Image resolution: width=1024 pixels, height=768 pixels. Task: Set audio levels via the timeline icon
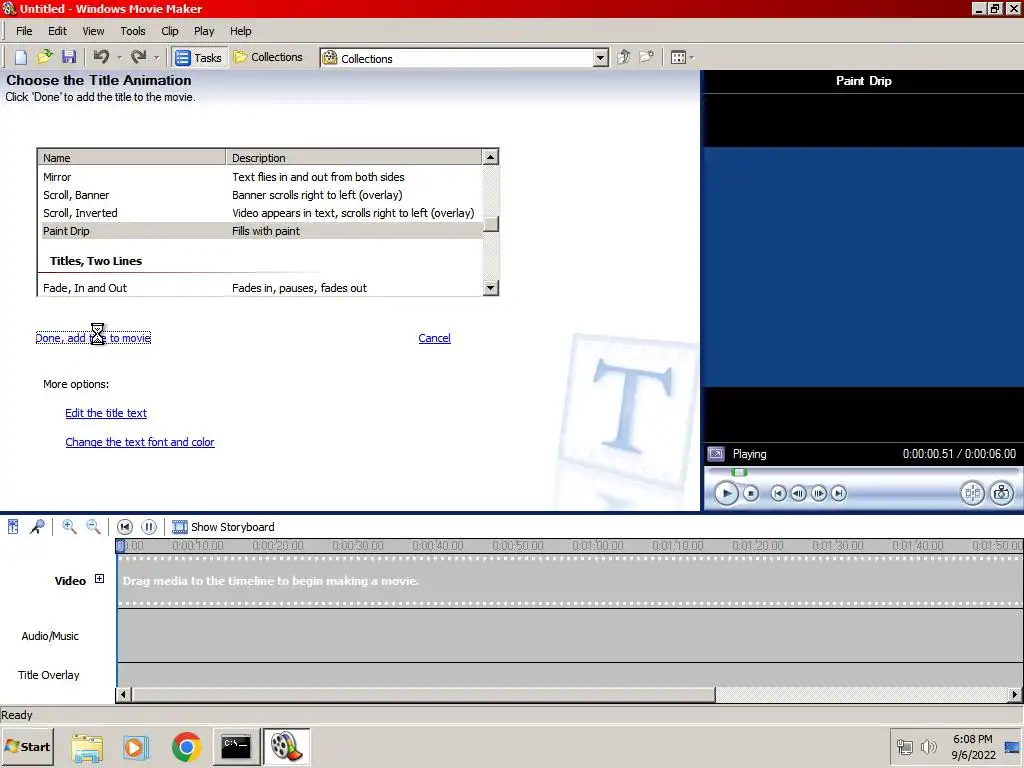(x=13, y=527)
